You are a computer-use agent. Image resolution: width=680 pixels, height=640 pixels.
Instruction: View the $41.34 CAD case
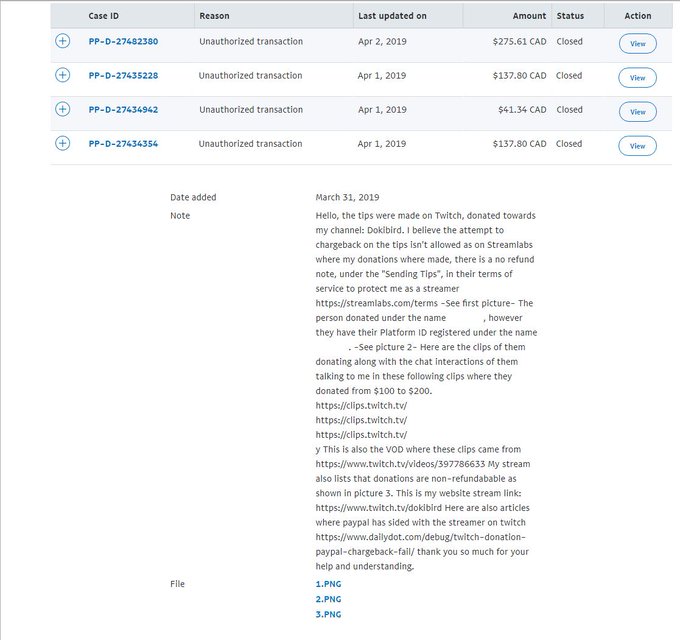[638, 112]
